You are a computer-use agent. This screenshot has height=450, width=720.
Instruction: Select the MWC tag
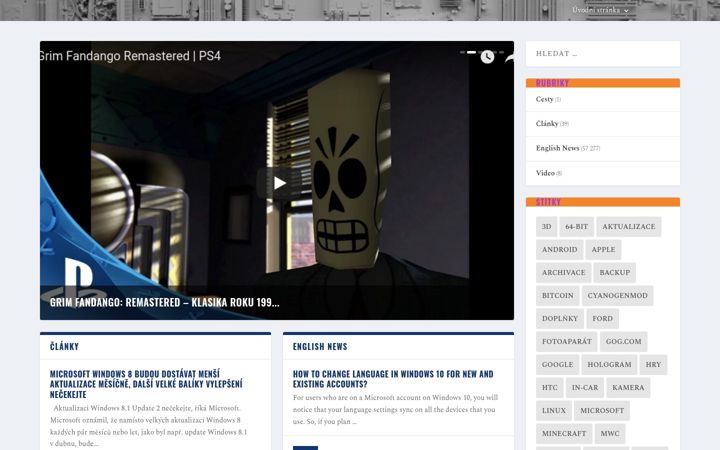610,433
